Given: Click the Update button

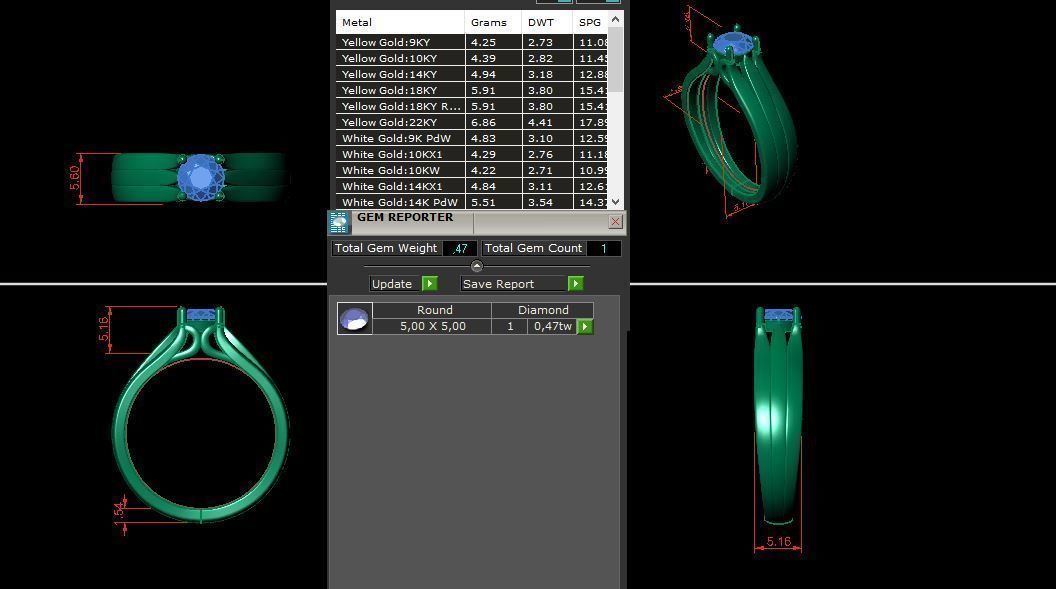Looking at the screenshot, I should pyautogui.click(x=395, y=283).
